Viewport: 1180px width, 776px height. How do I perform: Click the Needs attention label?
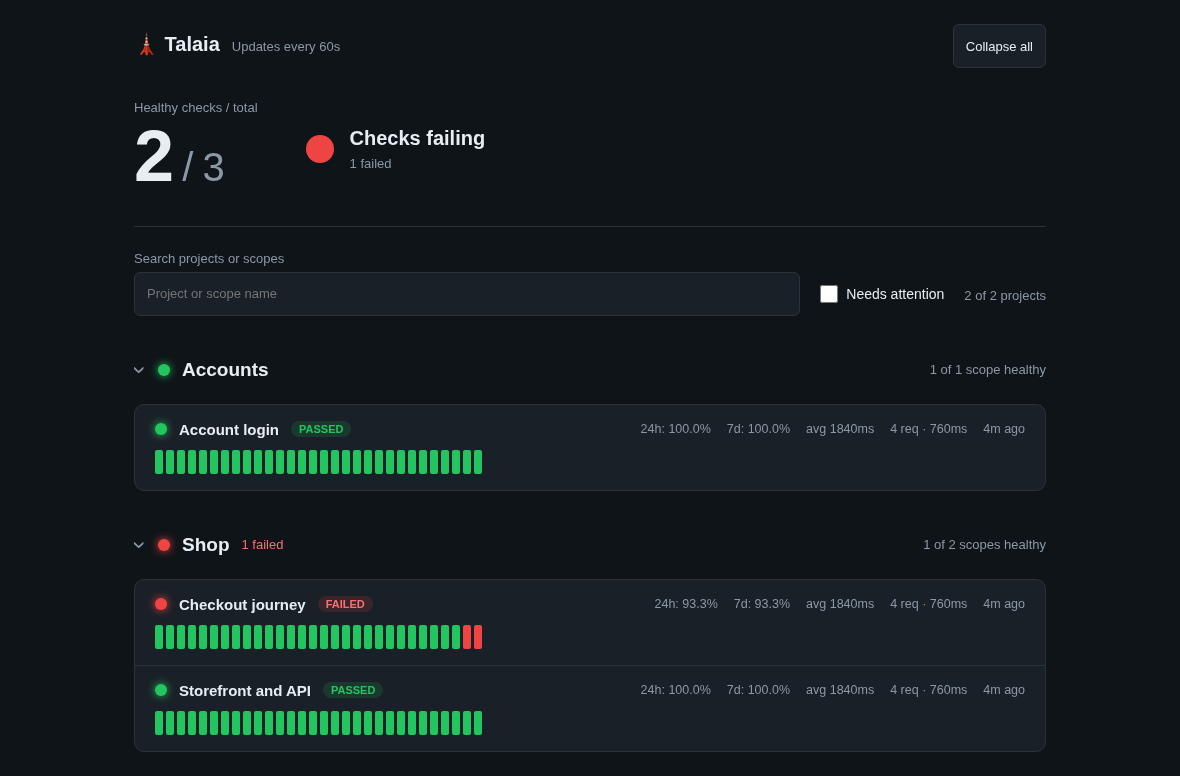click(895, 294)
